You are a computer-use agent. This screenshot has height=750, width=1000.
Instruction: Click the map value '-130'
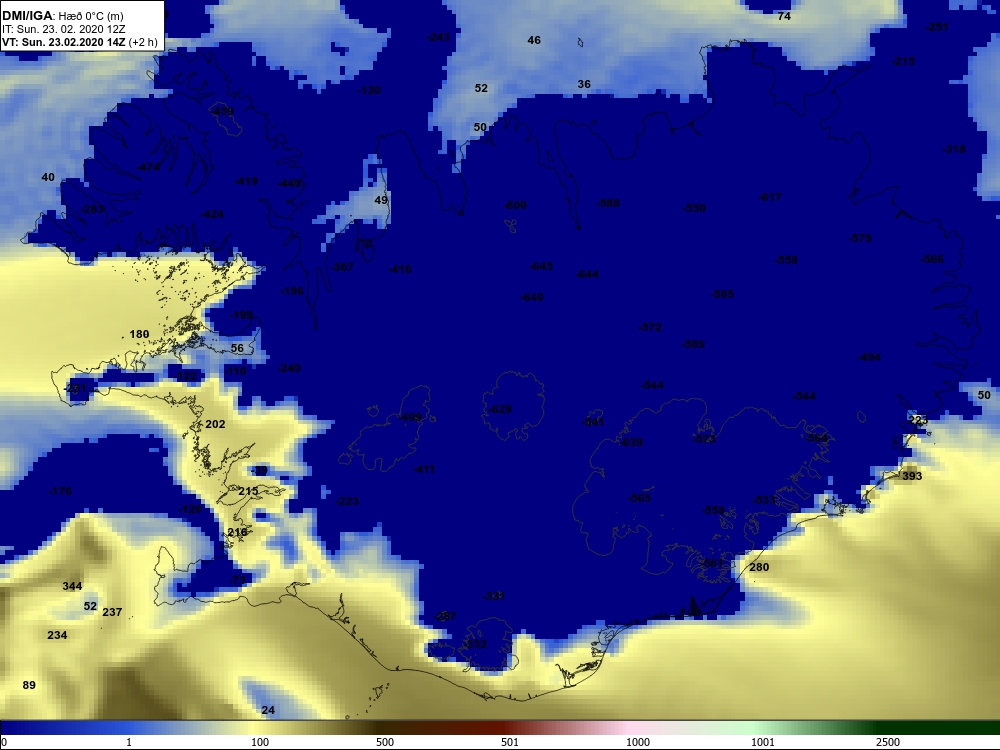(x=369, y=90)
